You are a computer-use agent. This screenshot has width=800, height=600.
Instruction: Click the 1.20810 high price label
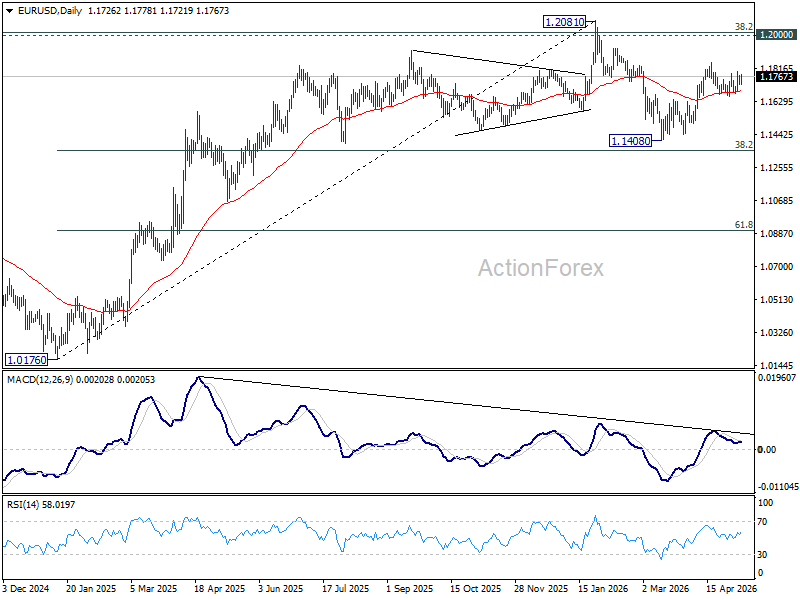click(564, 22)
